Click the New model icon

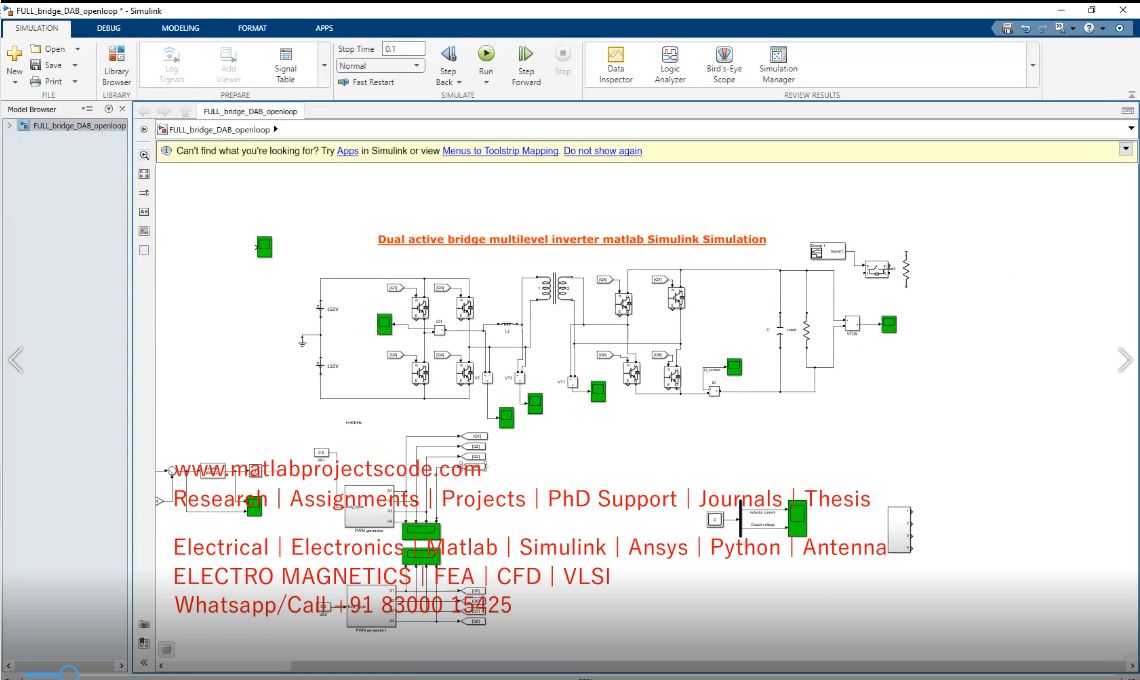14,54
